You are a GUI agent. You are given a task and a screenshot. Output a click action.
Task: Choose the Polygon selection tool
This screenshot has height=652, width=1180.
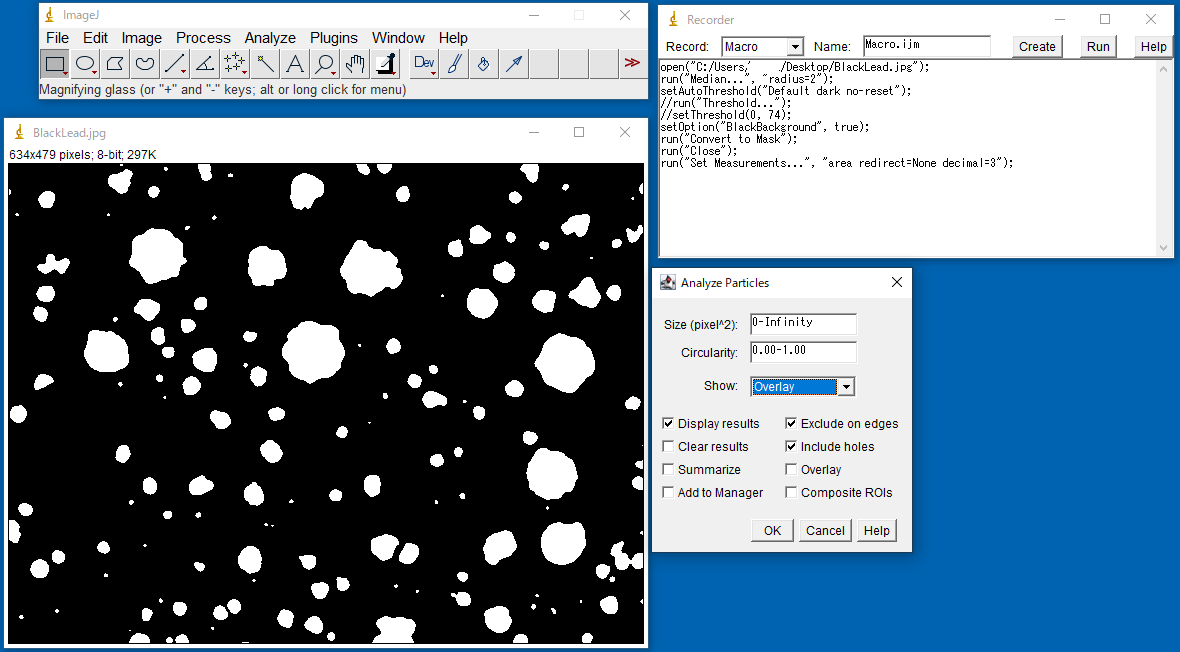pos(115,64)
